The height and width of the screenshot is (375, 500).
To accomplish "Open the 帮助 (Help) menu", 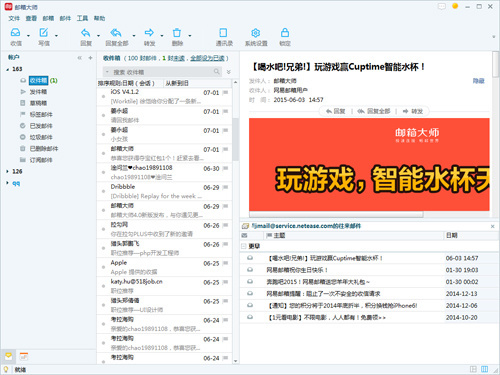I will tap(99, 18).
